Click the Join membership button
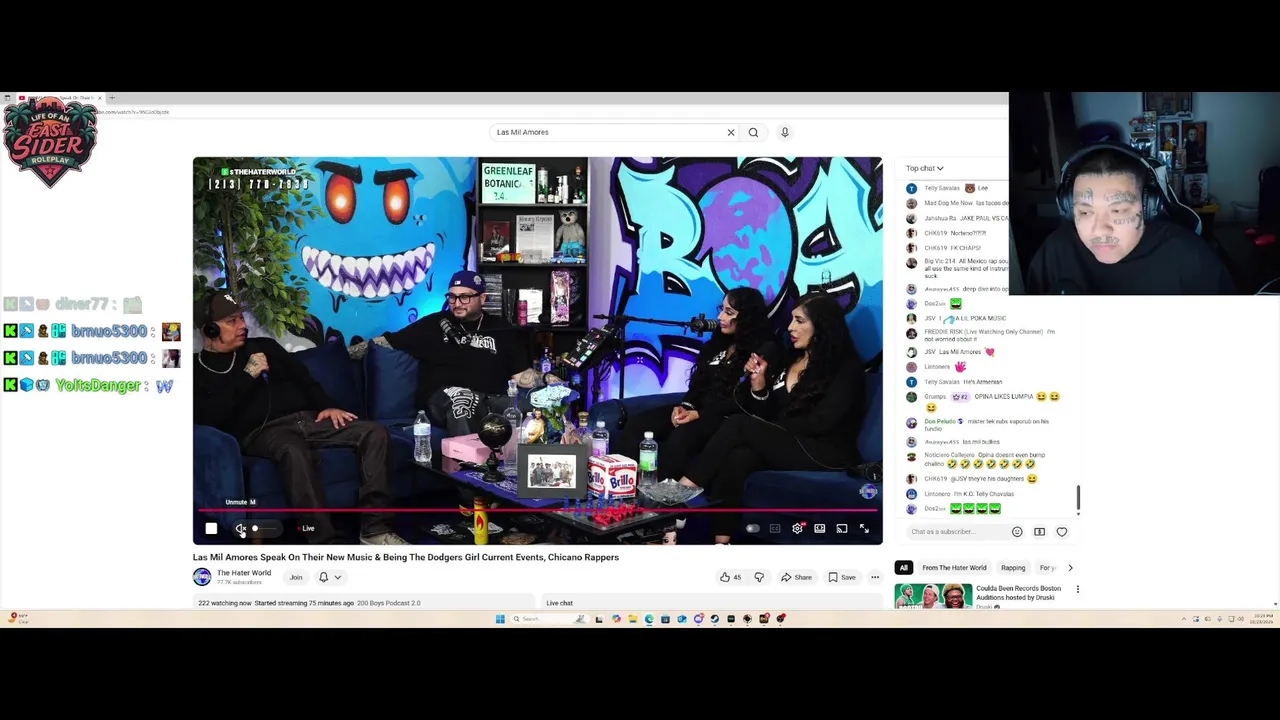The height and width of the screenshot is (720, 1280). [296, 577]
